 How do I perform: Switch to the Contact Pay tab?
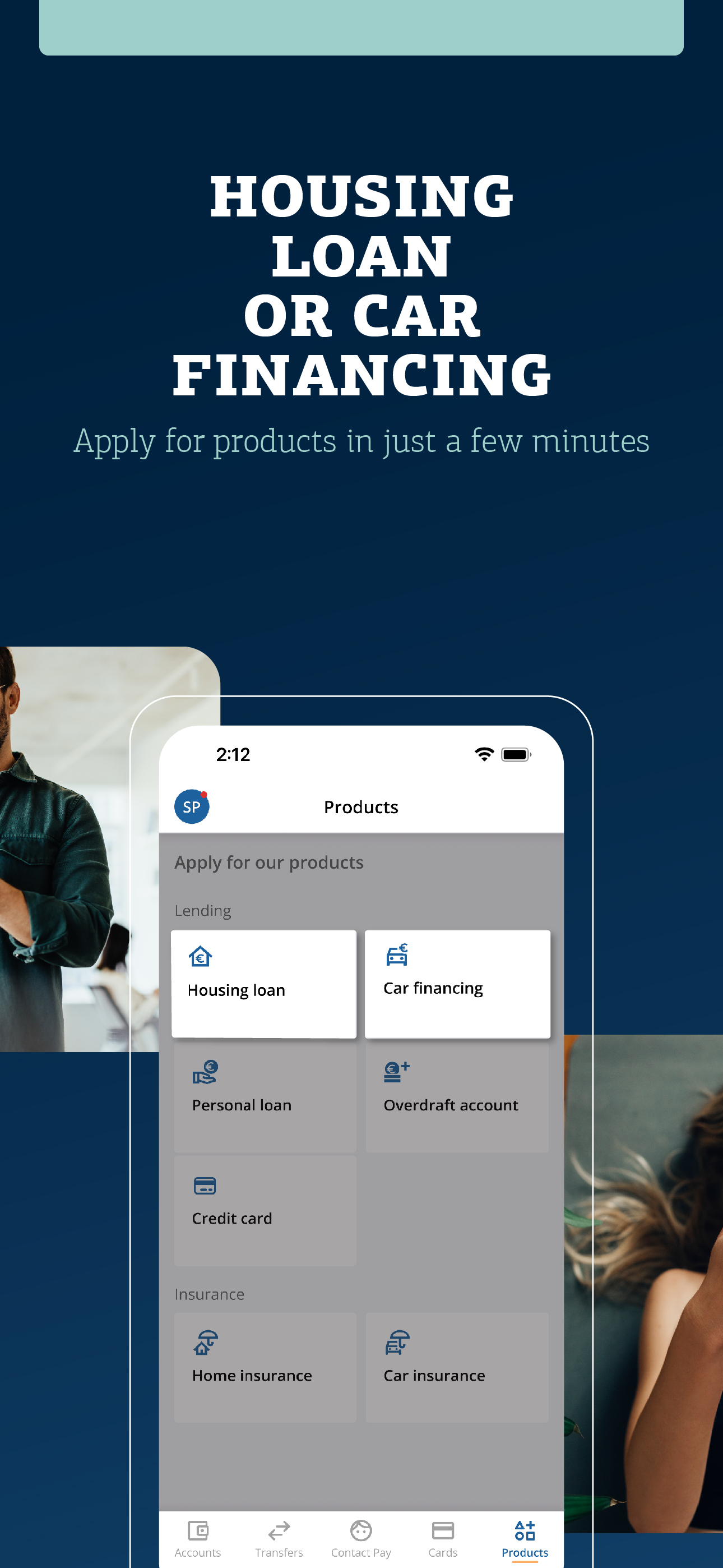pyautogui.click(x=361, y=1538)
